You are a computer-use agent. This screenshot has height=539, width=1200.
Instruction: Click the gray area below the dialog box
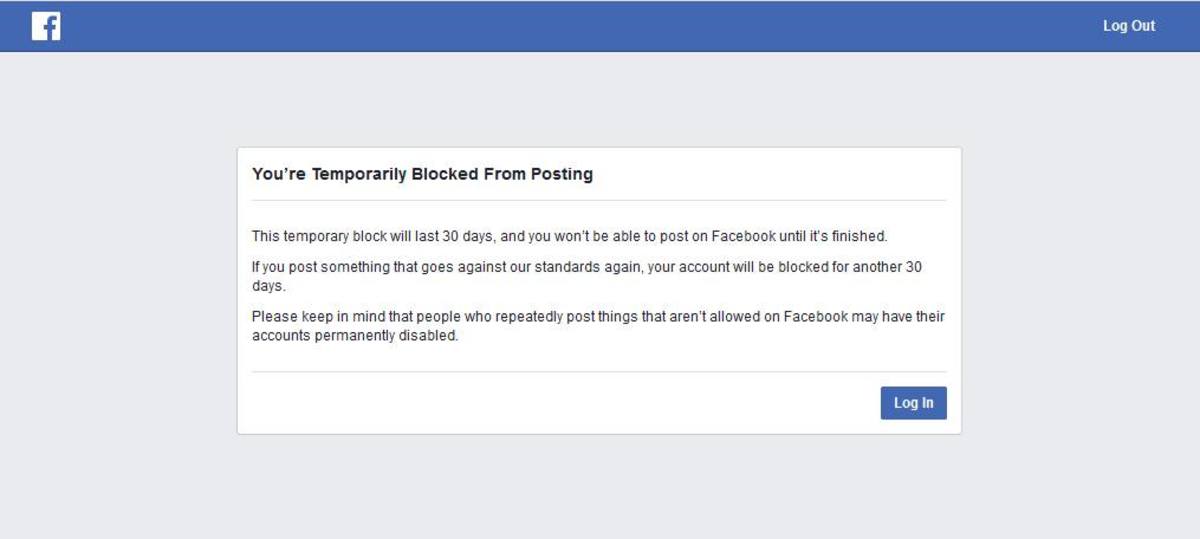[599, 487]
